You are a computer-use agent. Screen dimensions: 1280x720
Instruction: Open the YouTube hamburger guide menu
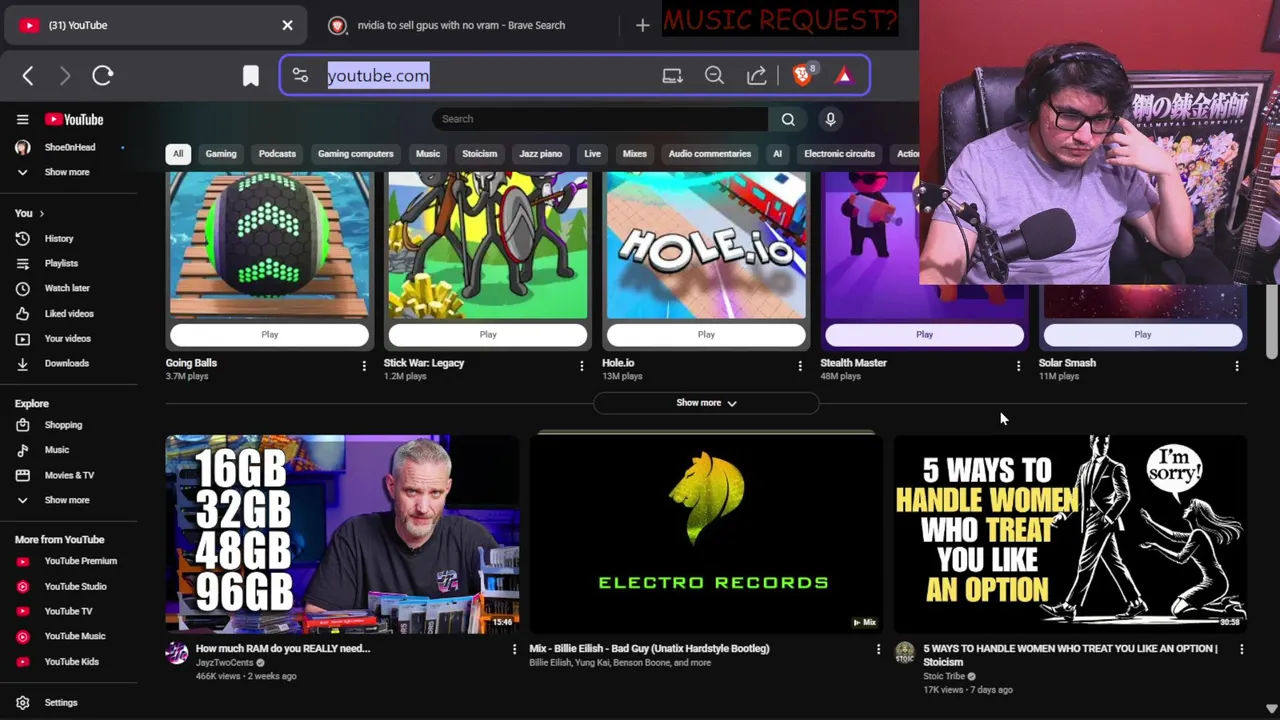pyautogui.click(x=22, y=119)
